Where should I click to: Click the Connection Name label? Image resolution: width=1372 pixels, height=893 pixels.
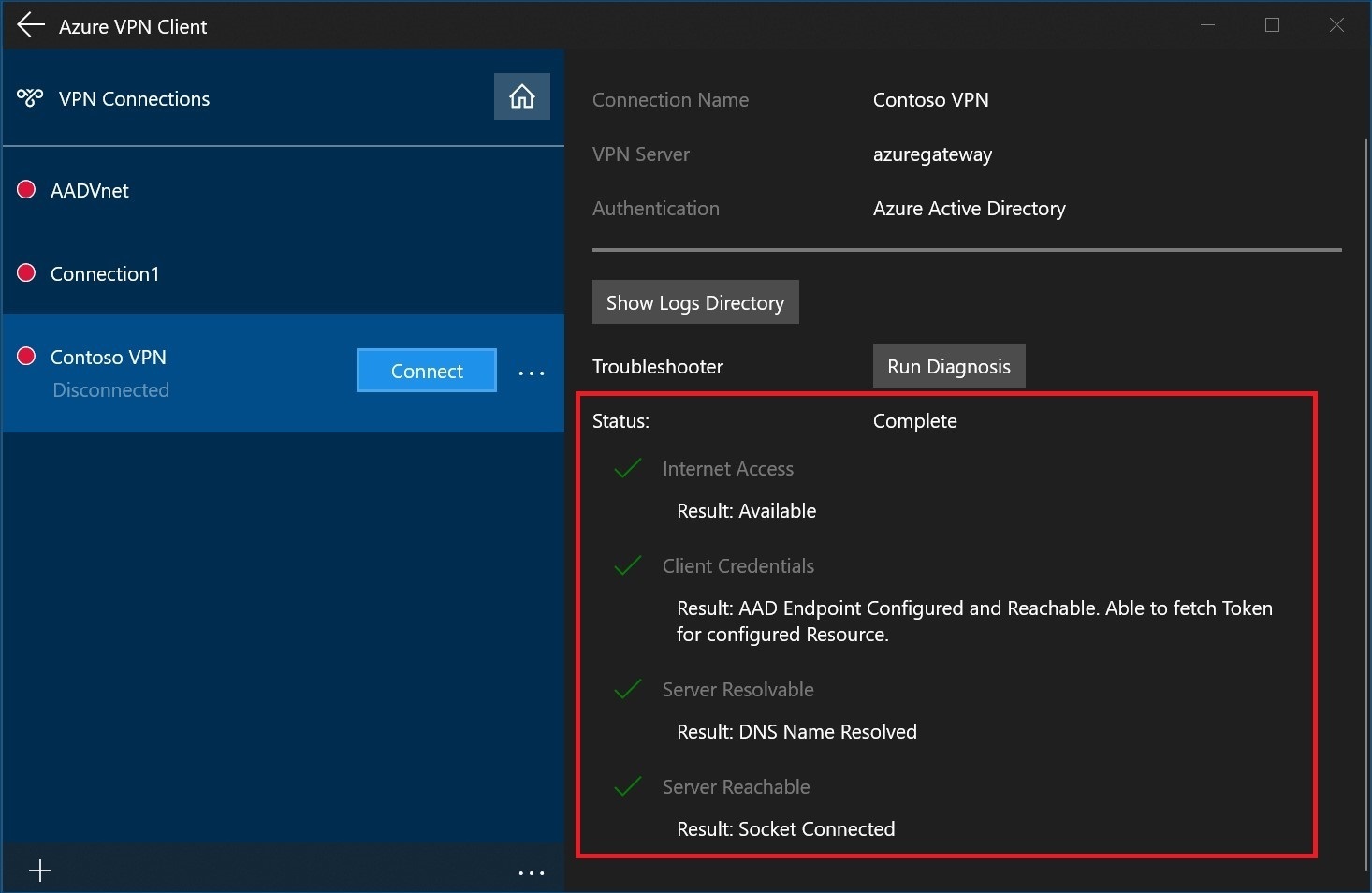click(x=670, y=99)
